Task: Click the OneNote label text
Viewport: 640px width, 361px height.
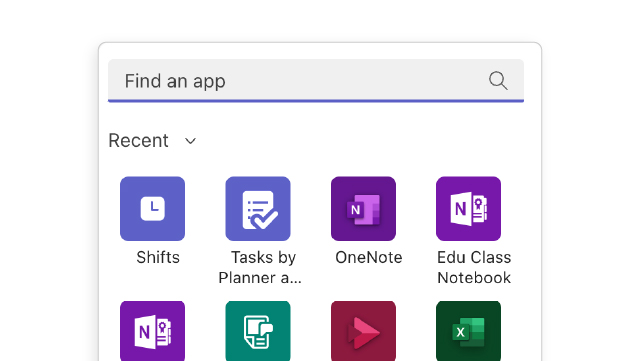Action: click(x=369, y=258)
